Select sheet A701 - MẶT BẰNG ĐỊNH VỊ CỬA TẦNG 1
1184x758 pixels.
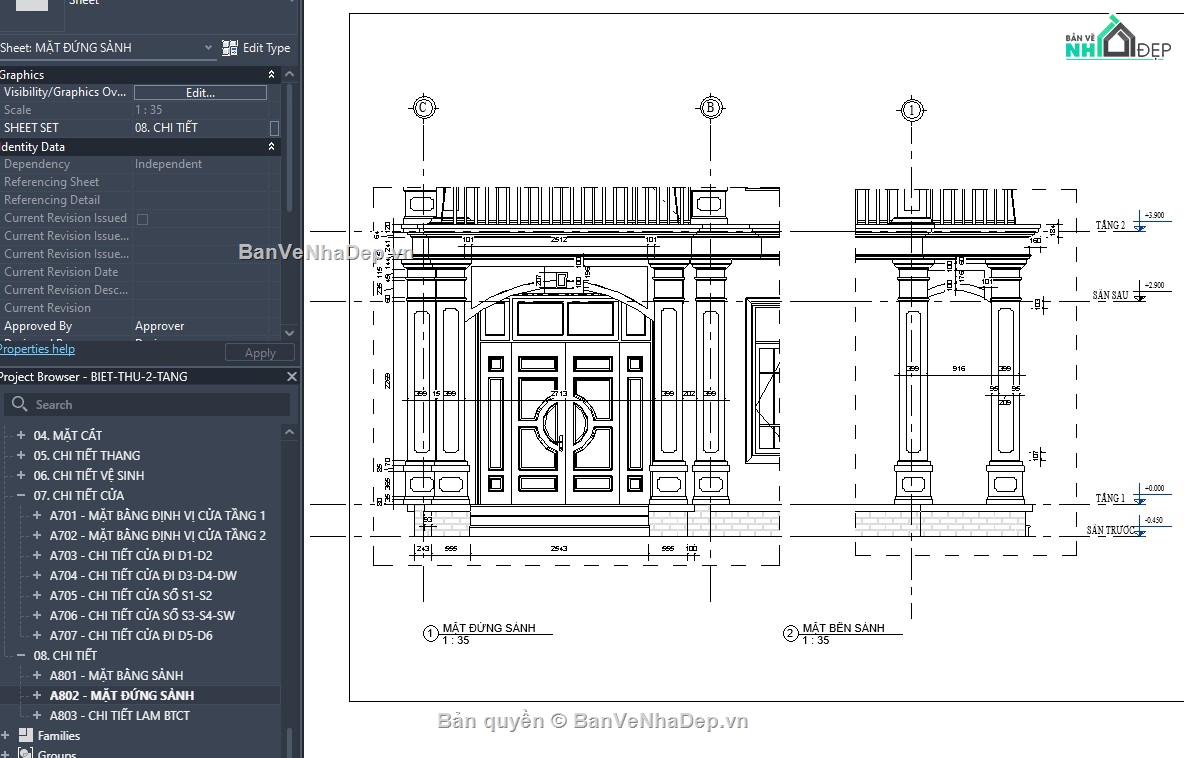[158, 515]
